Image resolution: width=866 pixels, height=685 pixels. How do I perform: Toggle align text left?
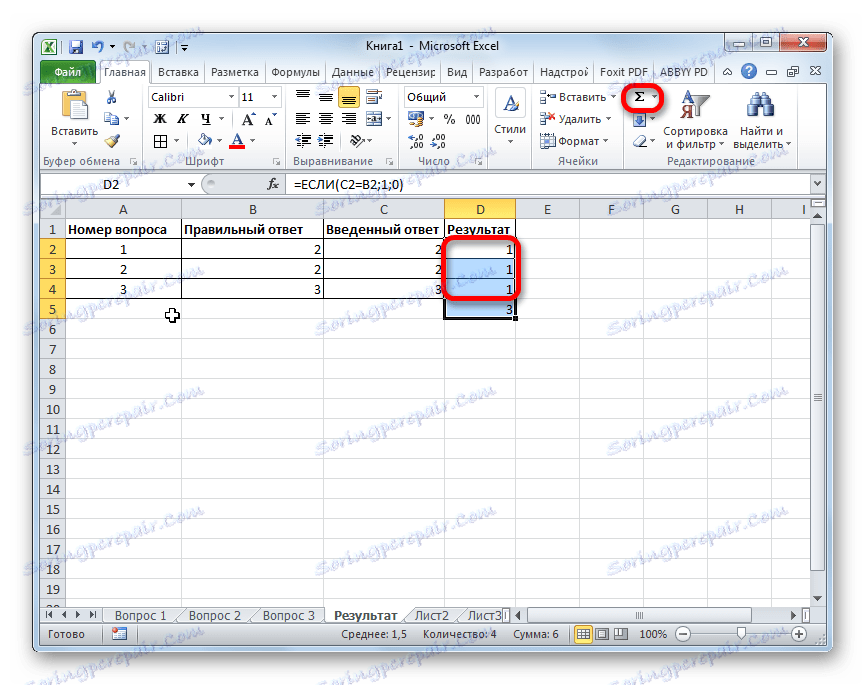tap(303, 119)
